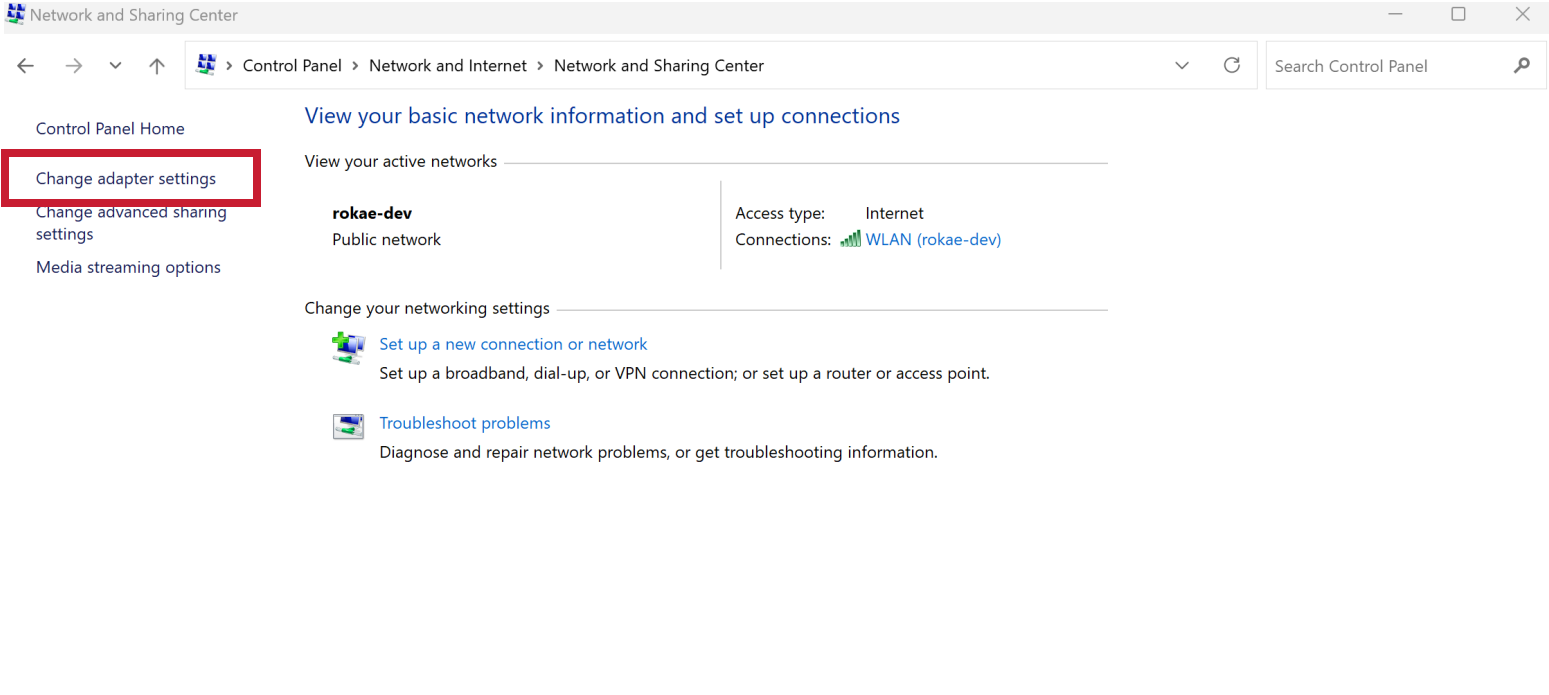Click Set up a new connection icon

coord(349,348)
